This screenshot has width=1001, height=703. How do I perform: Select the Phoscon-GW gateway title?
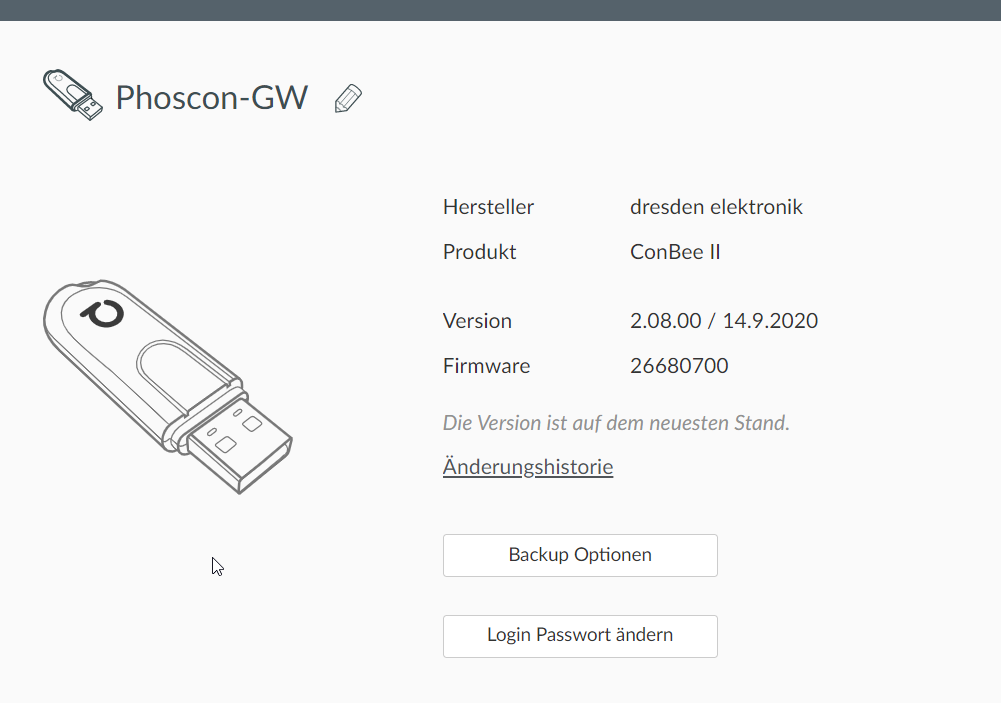pyautogui.click(x=212, y=98)
